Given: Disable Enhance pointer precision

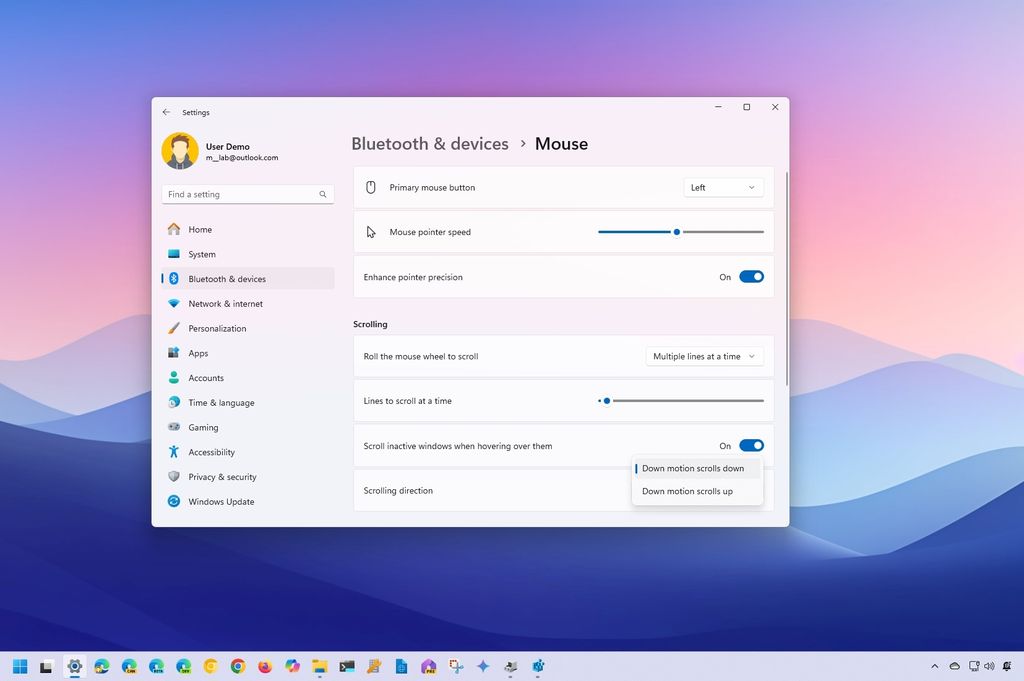Looking at the screenshot, I should pyautogui.click(x=752, y=277).
